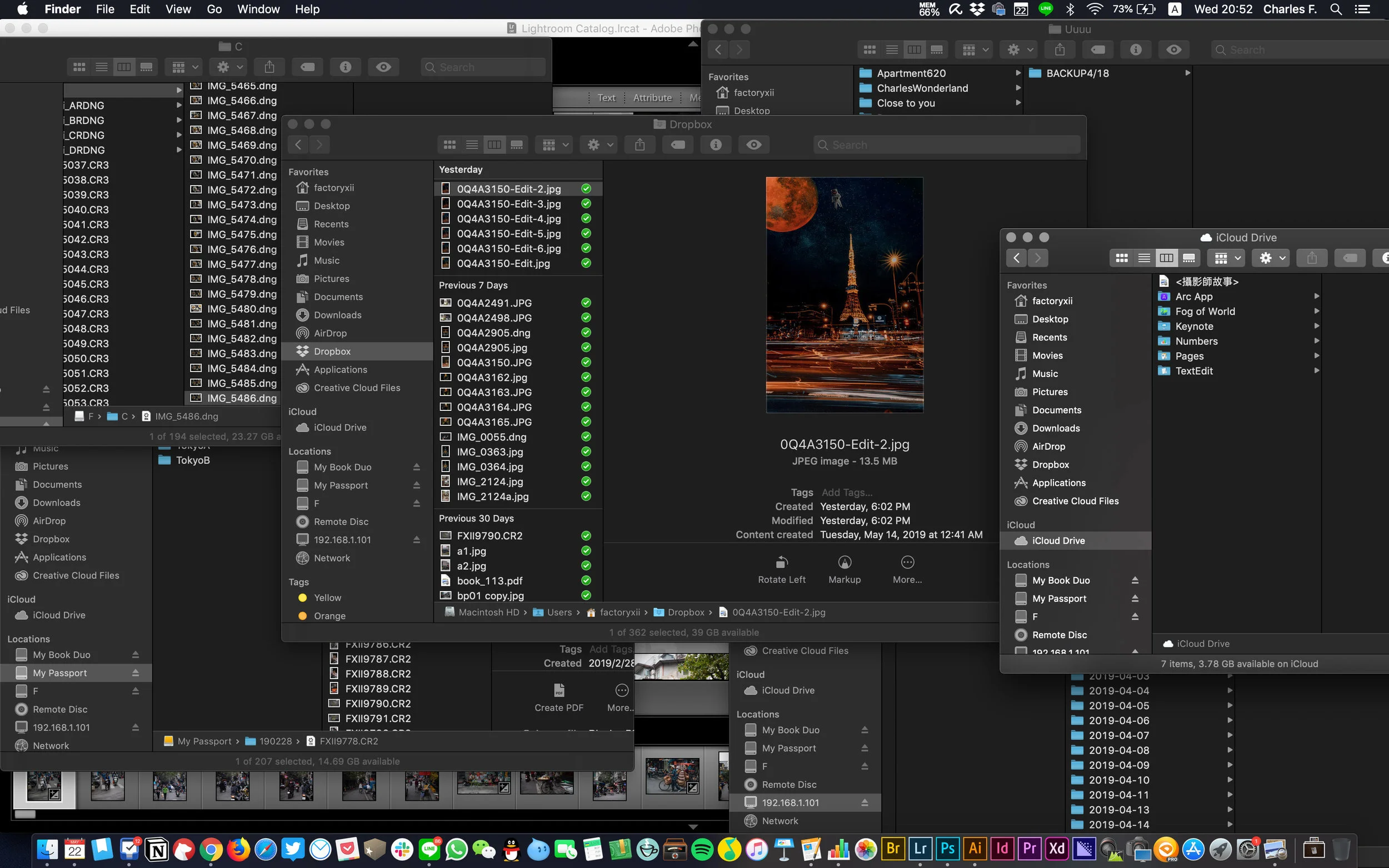The image size is (1389, 868).
Task: Open the gear action menu in Uuuu window
Action: (x=1020, y=50)
